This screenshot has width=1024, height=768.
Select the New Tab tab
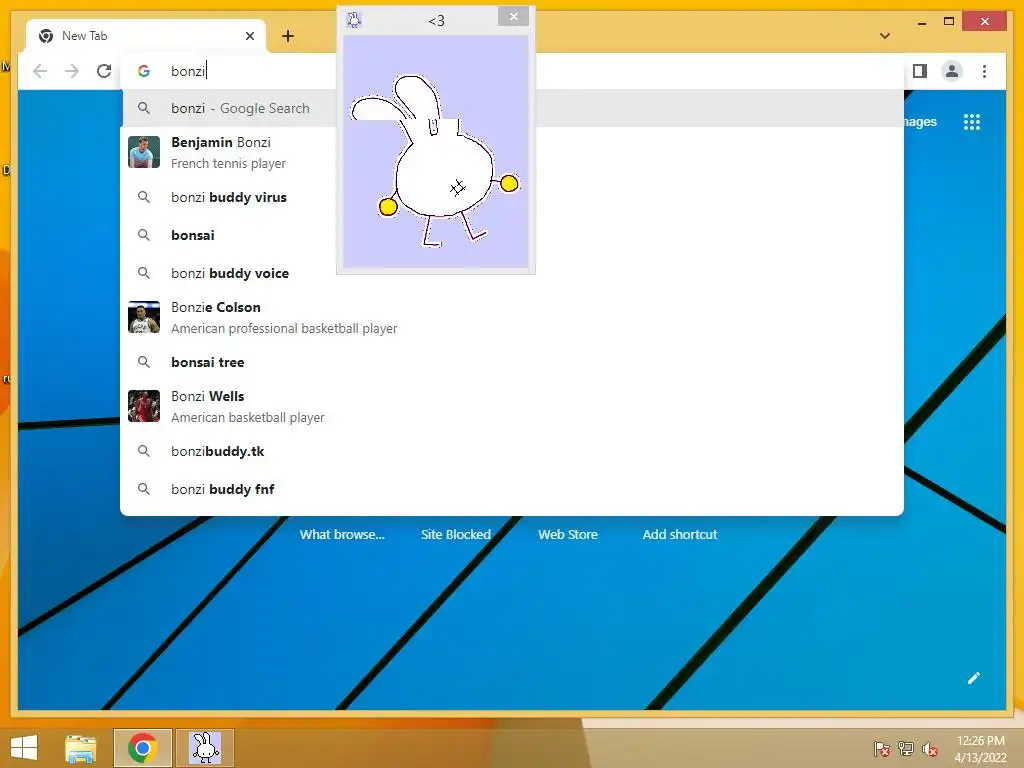coord(146,36)
